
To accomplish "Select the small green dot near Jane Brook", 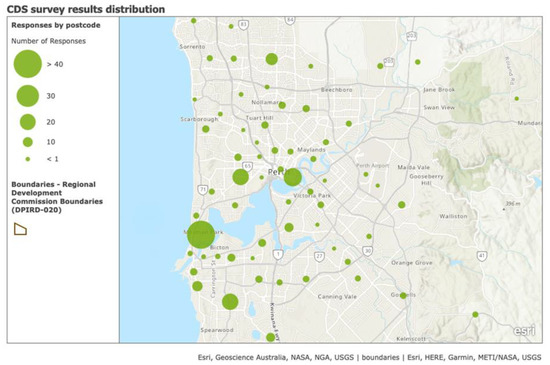I will tap(417, 62).
